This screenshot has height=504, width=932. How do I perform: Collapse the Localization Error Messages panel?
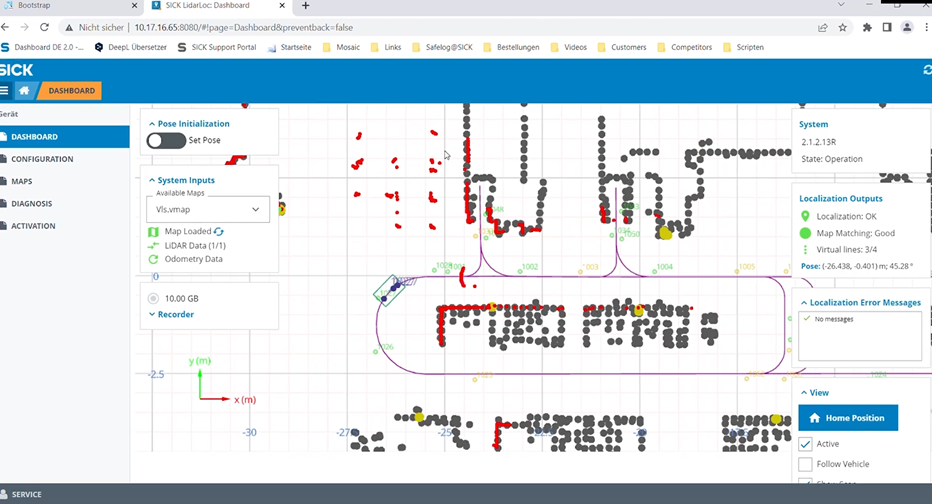pyautogui.click(x=804, y=303)
